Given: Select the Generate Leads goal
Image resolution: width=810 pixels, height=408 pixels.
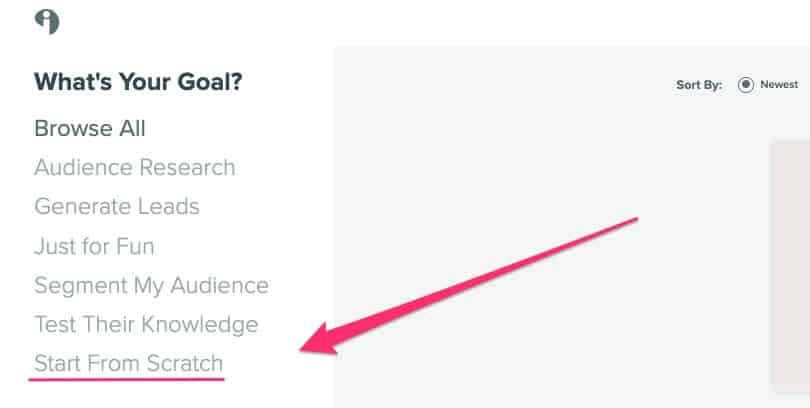Looking at the screenshot, I should click(117, 207).
